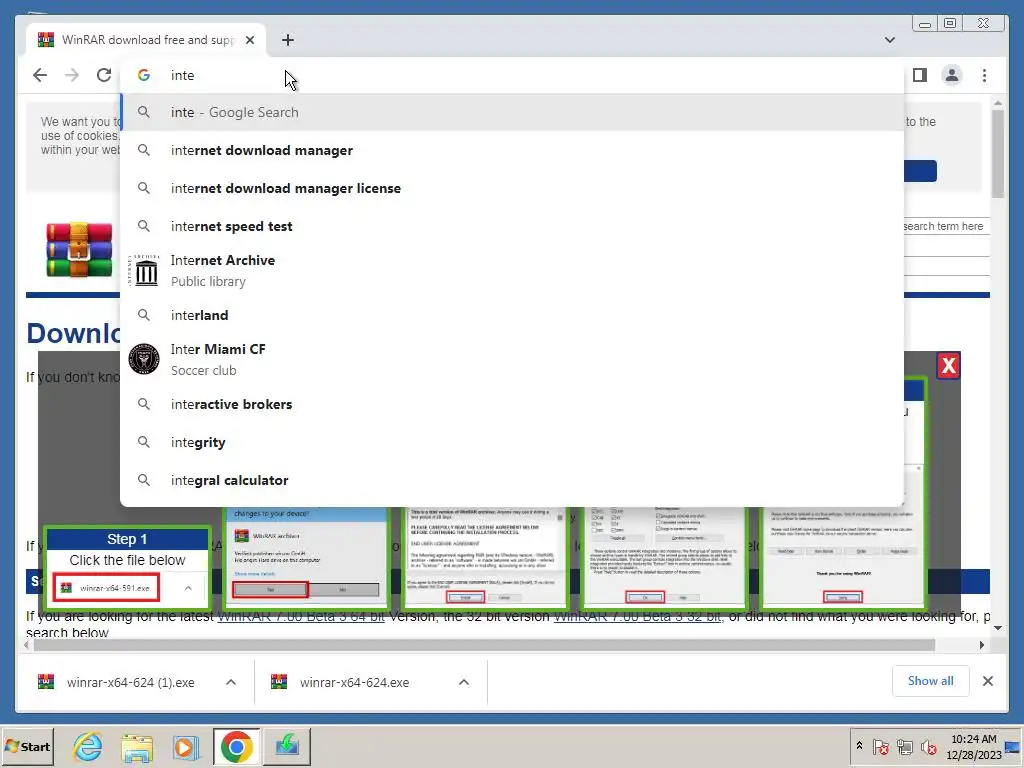This screenshot has width=1024, height=768.
Task: Click the Inter Miami CF crest icon
Action: pyautogui.click(x=144, y=359)
